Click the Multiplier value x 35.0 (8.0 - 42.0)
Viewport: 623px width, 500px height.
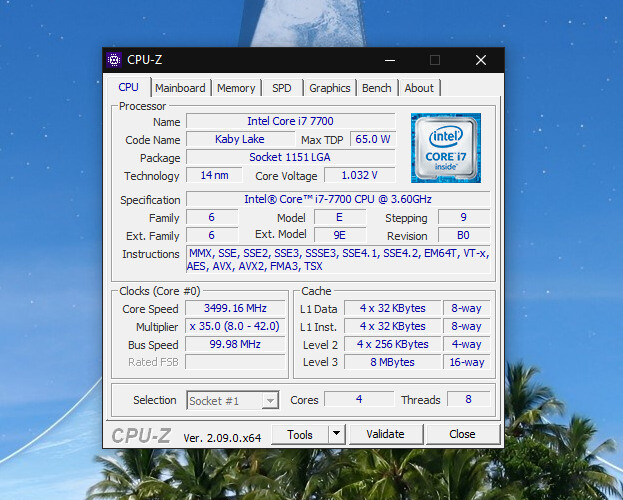coord(235,326)
